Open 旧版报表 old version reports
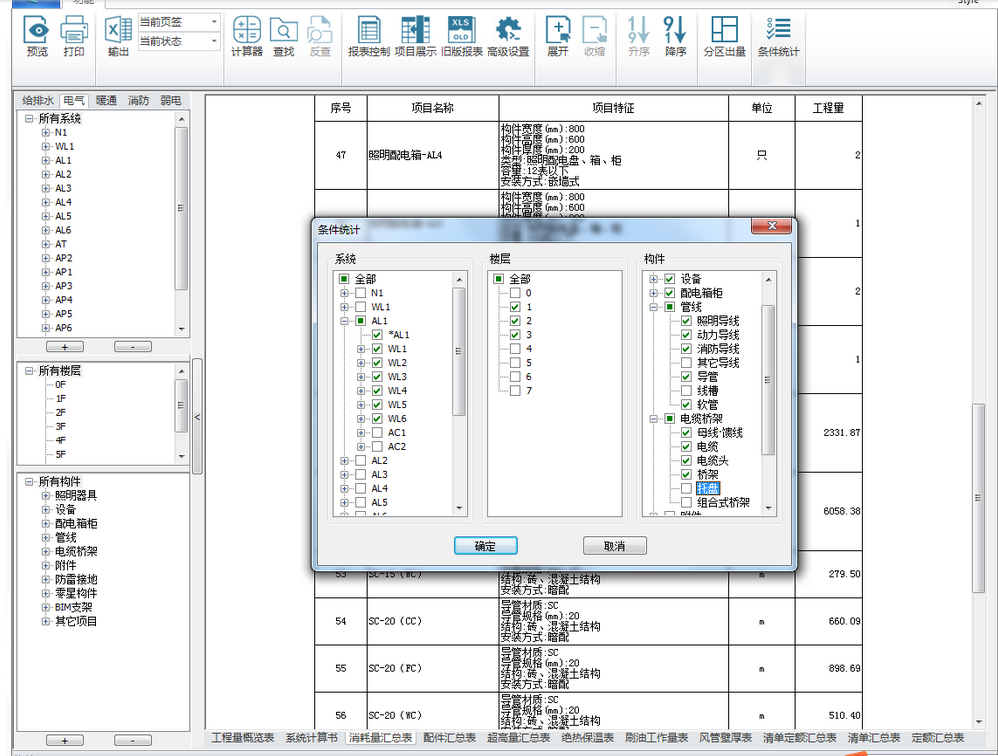998x756 pixels. [461, 36]
